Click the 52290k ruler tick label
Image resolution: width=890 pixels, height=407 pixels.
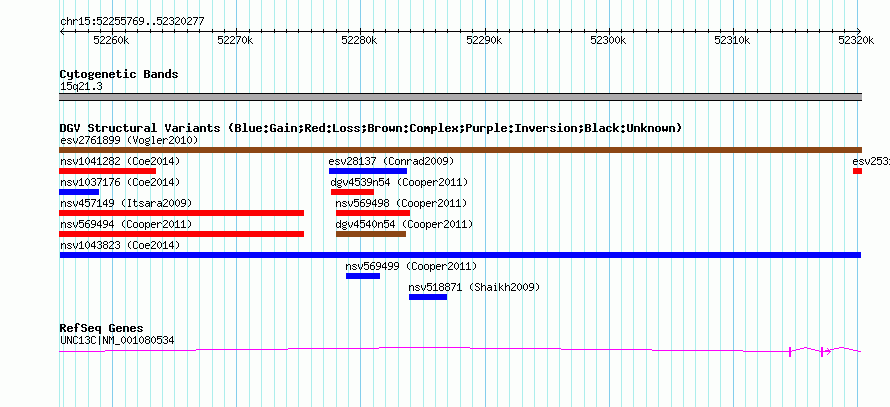click(484, 40)
